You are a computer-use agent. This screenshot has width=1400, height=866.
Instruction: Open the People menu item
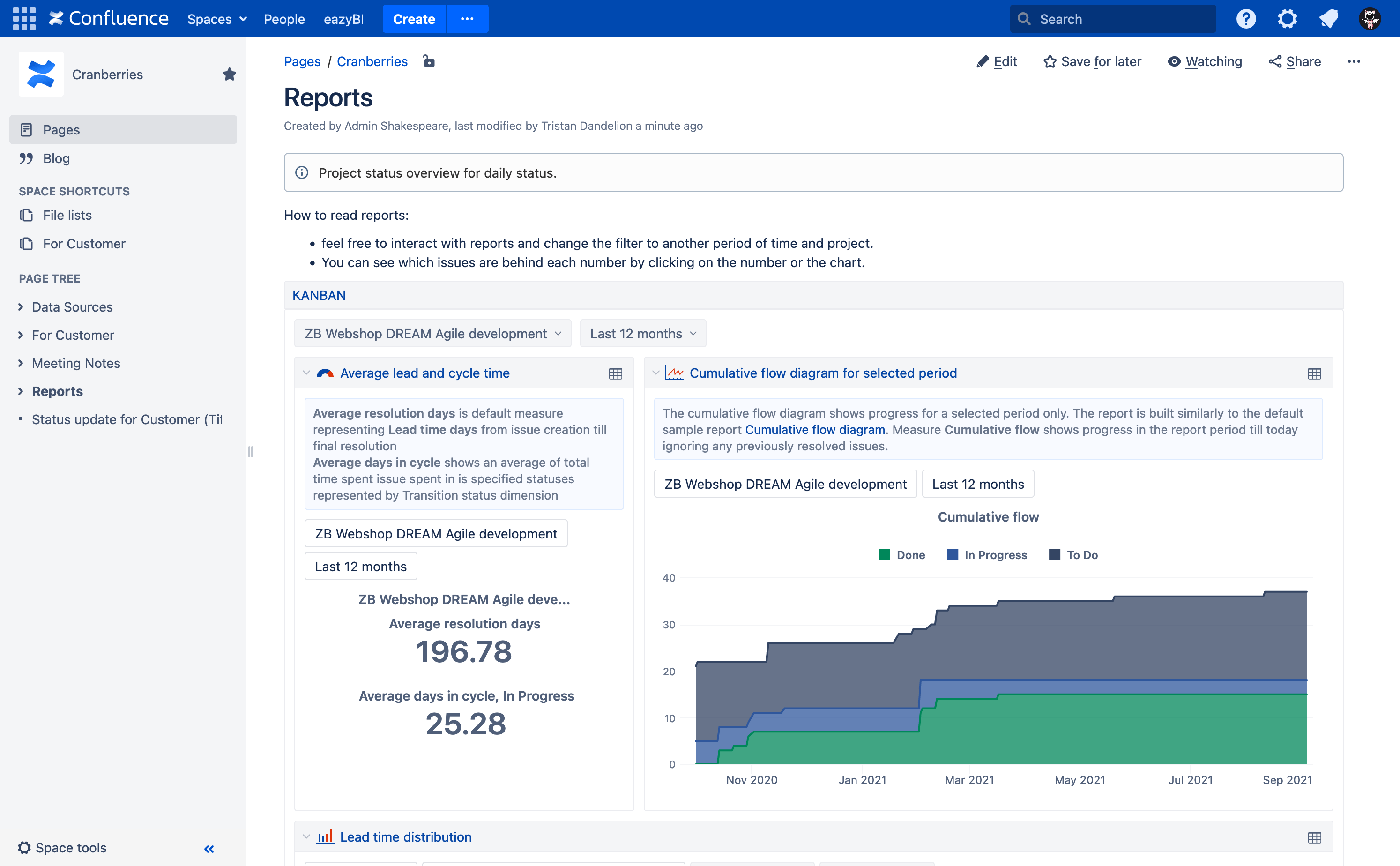[284, 19]
